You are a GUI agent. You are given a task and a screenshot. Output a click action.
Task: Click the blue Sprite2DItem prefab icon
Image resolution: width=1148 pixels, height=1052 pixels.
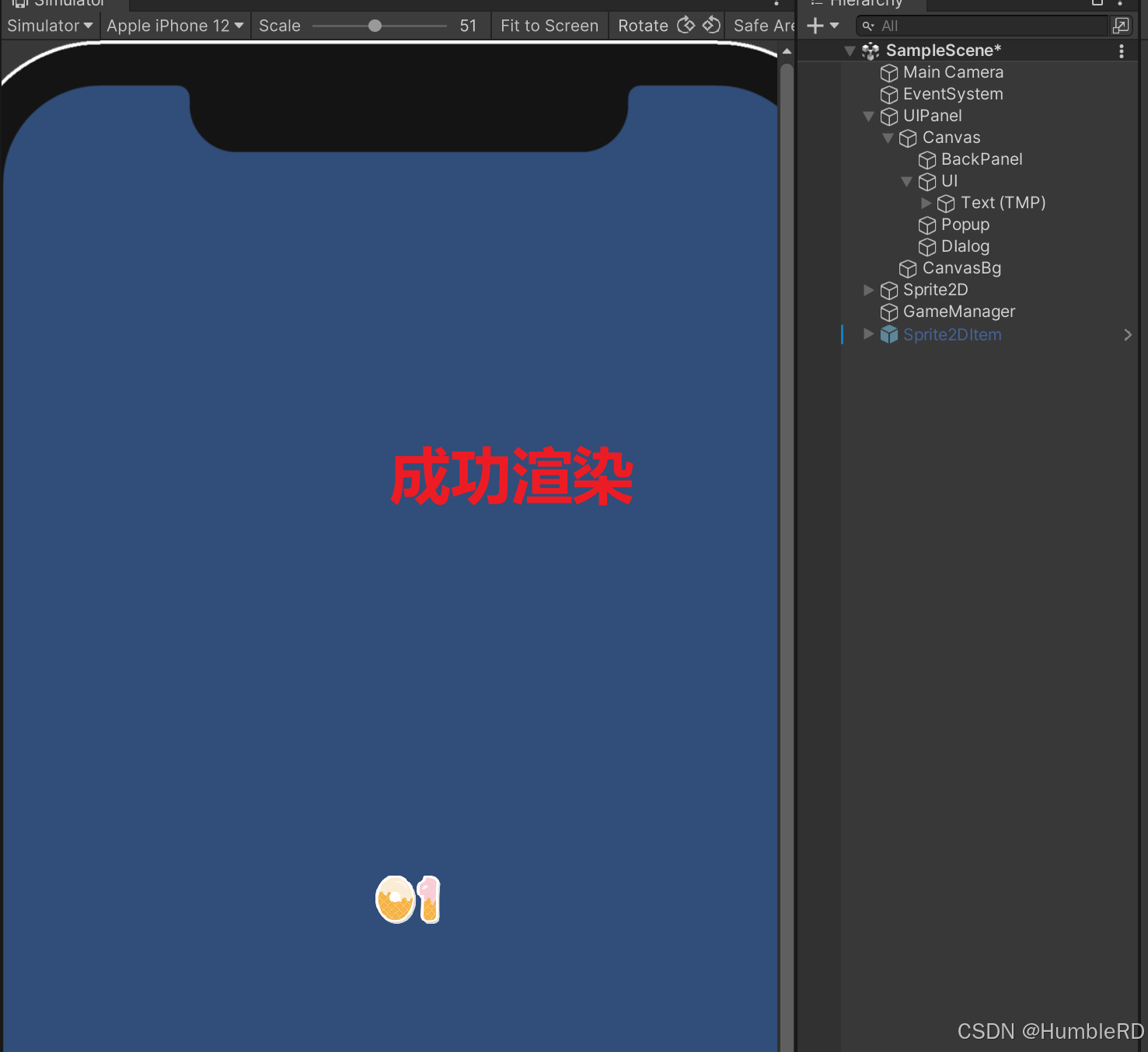coord(889,335)
